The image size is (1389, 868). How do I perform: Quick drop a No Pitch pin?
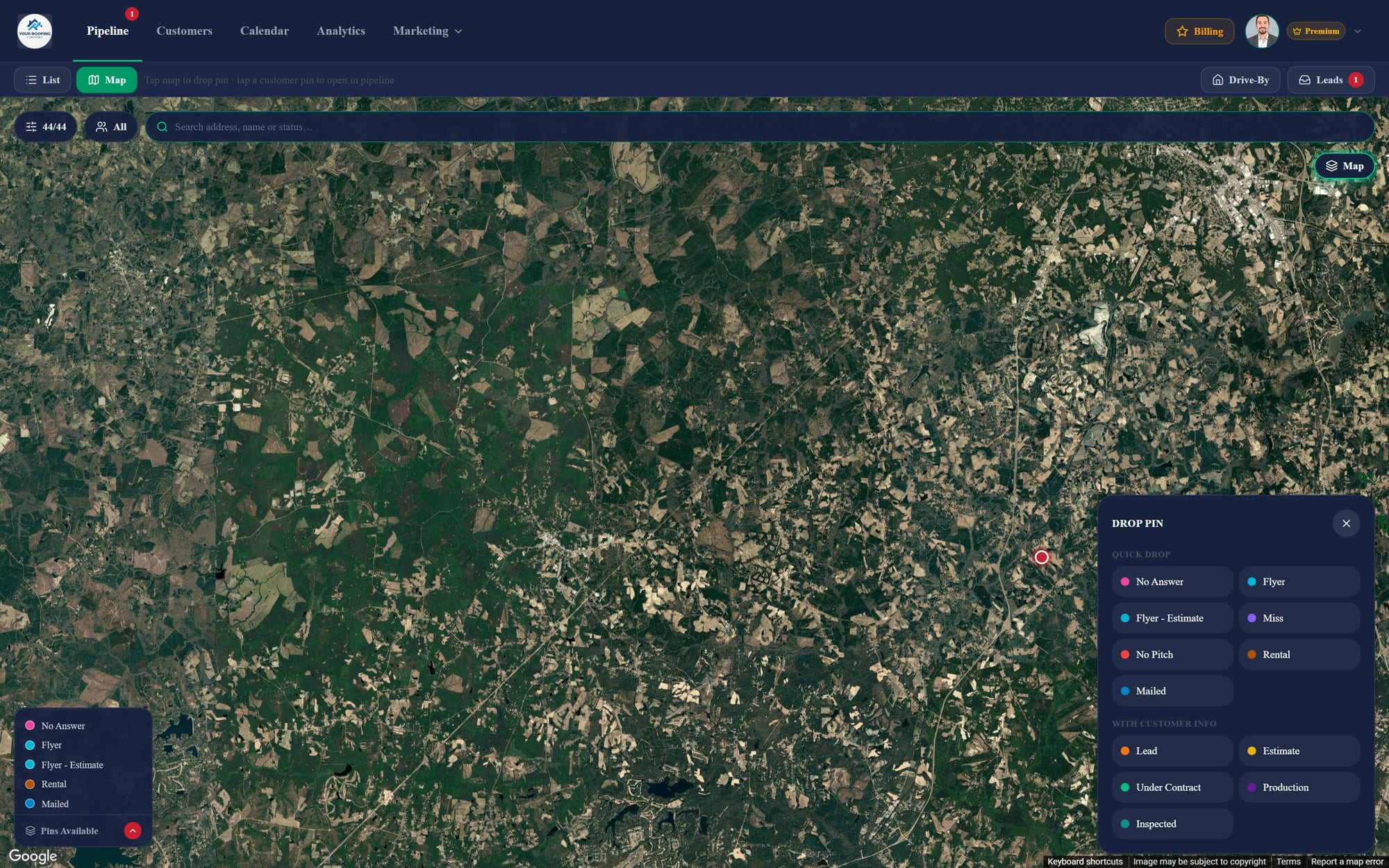pyautogui.click(x=1172, y=655)
